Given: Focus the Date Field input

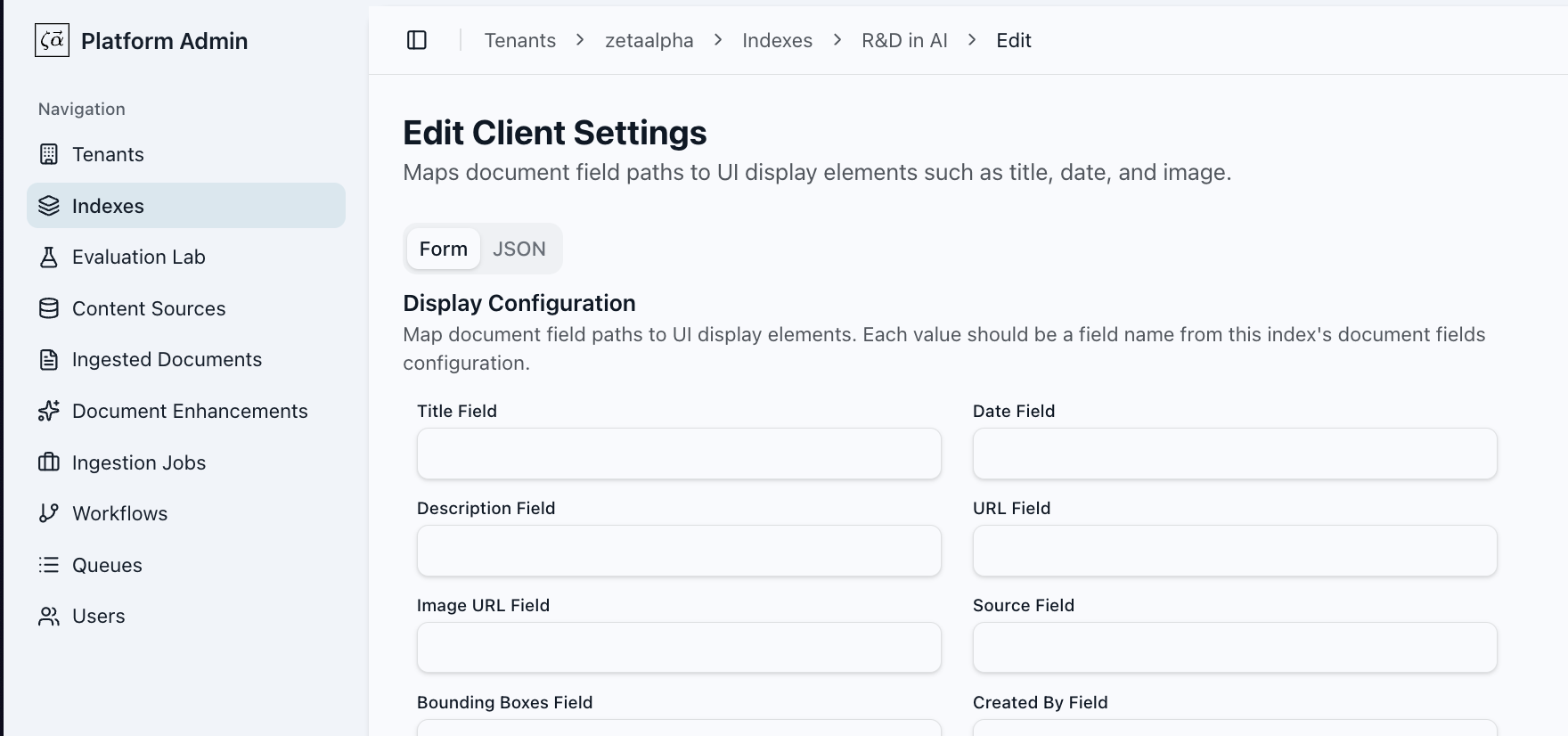Looking at the screenshot, I should pos(1235,454).
